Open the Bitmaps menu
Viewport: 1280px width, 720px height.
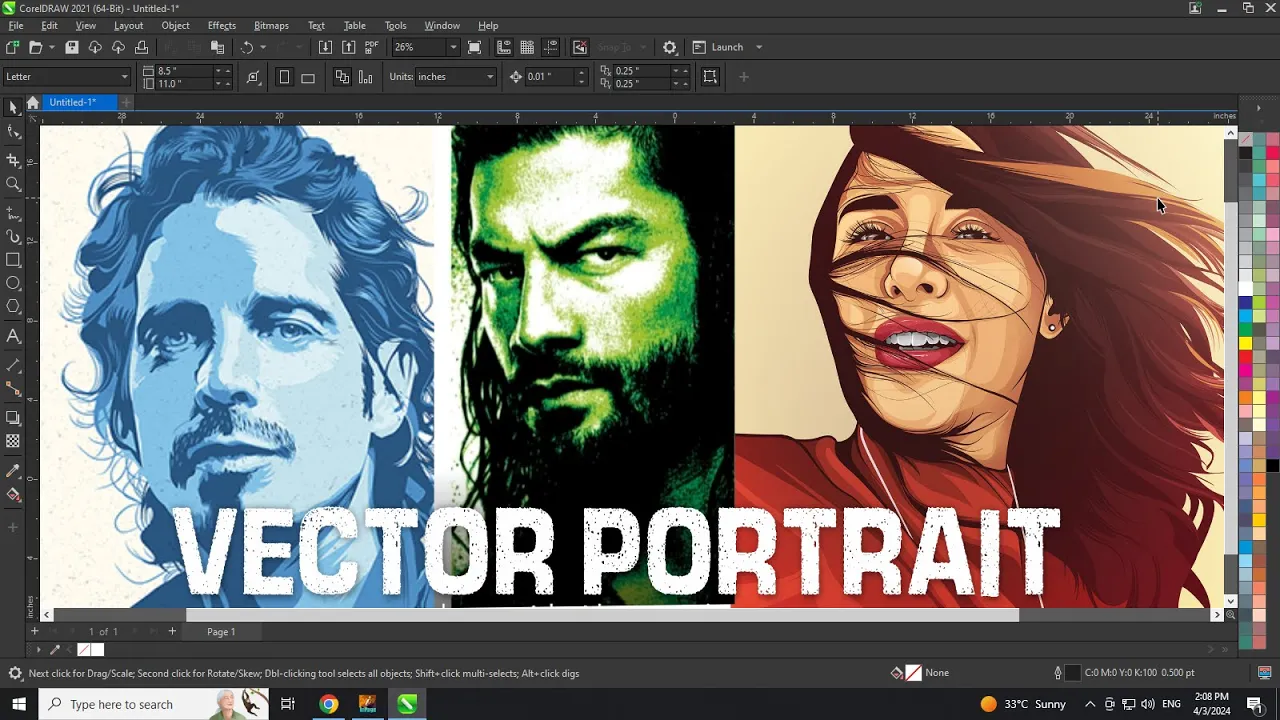[x=271, y=25]
